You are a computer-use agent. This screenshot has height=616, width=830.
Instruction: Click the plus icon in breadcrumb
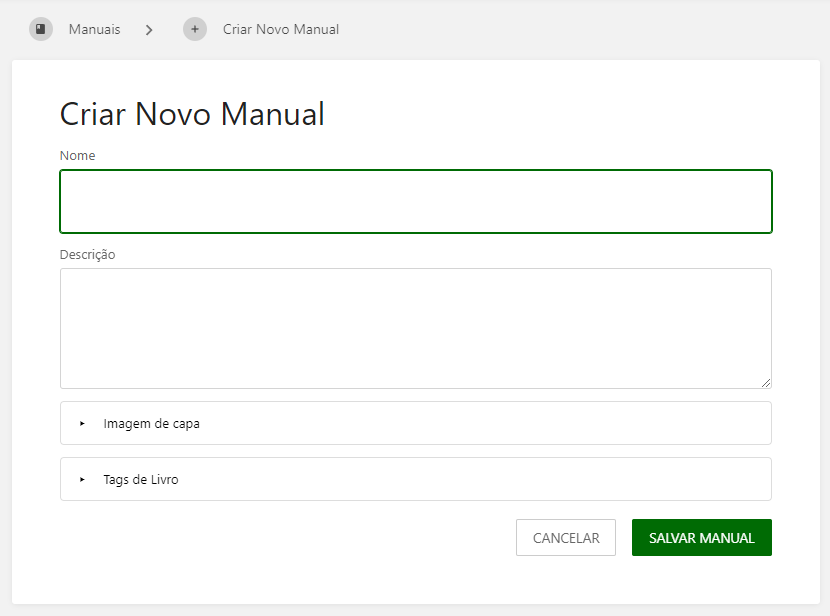pyautogui.click(x=195, y=29)
